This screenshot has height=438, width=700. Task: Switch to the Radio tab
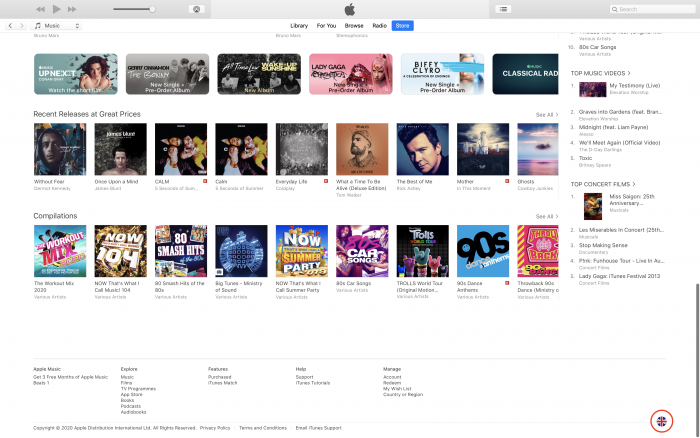click(380, 25)
